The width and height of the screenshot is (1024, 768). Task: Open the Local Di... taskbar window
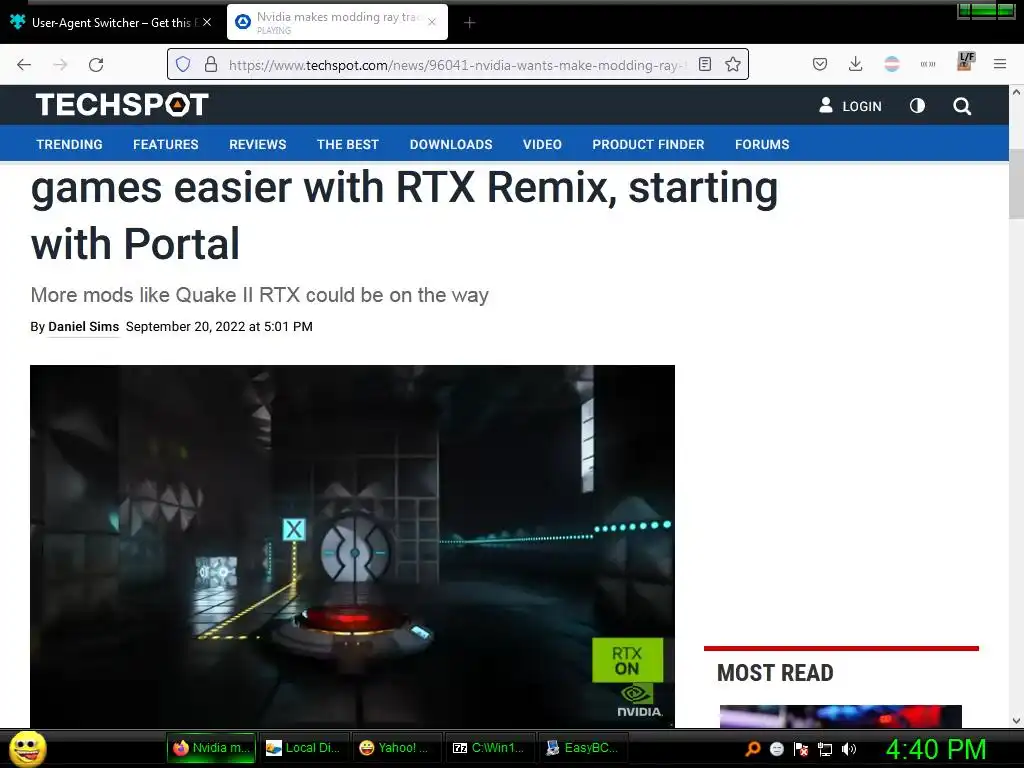click(x=304, y=748)
